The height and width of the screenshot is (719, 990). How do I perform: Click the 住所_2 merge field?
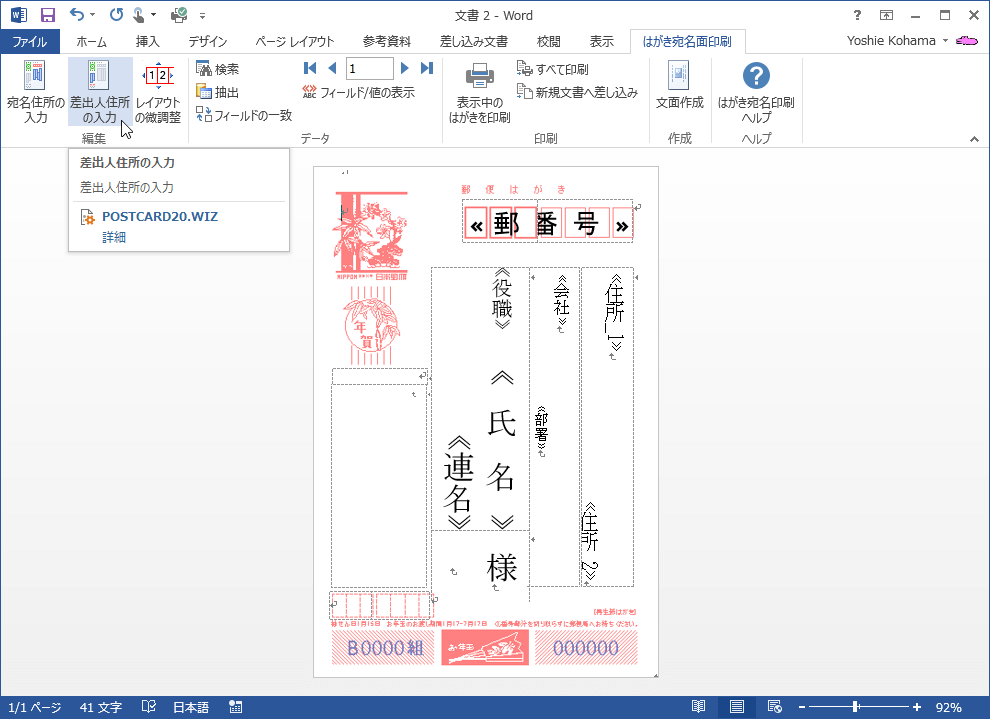tap(590, 542)
